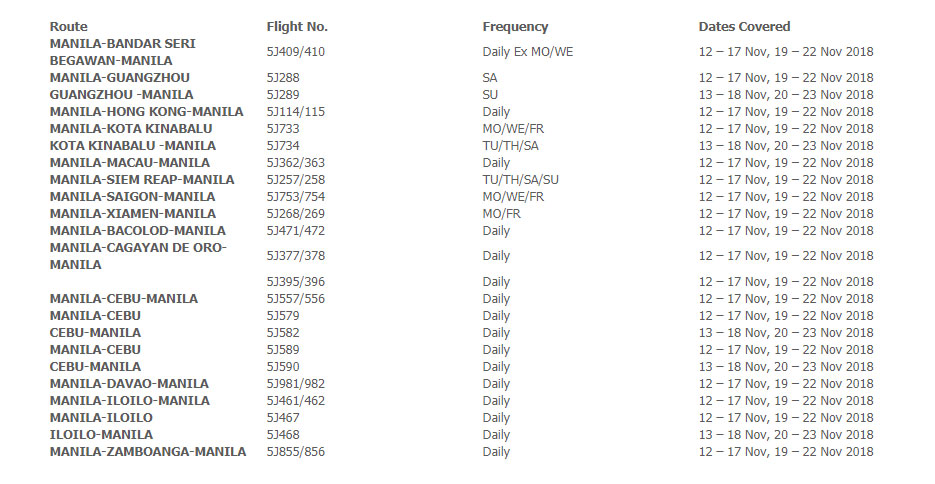This screenshot has width=935, height=484.
Task: Click the MANILA-CAGAYAN DE ORO-MANILA route
Action: (138, 256)
